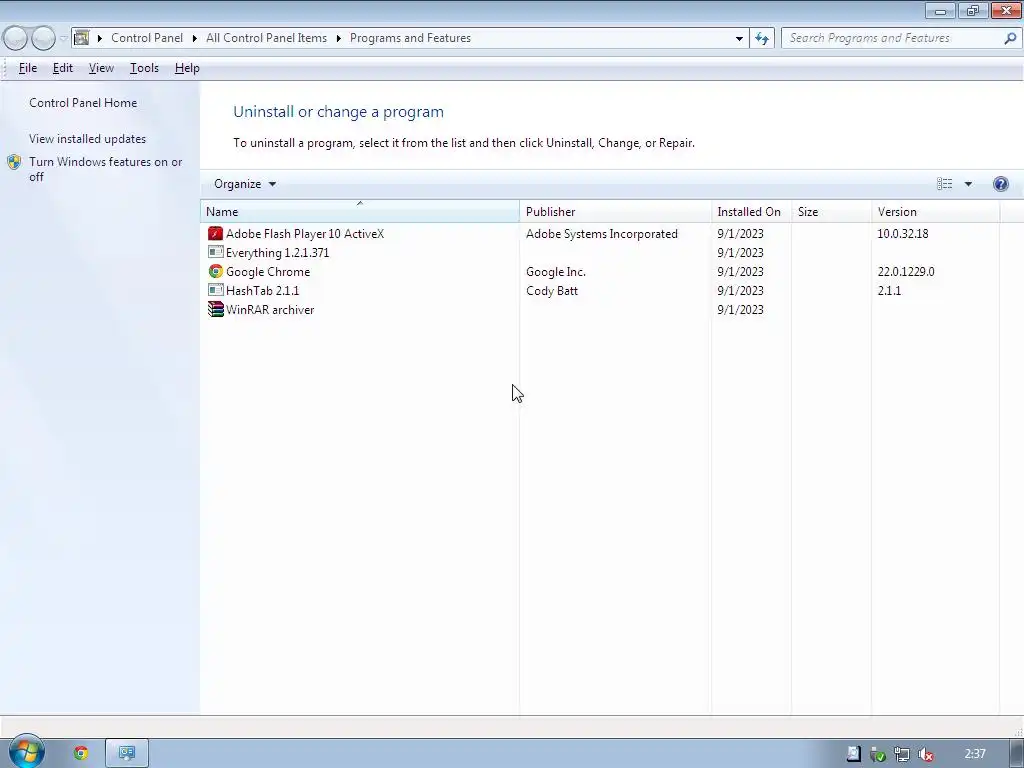This screenshot has width=1024, height=768.
Task: Sort by the Installed On column header
Action: pyautogui.click(x=751, y=212)
